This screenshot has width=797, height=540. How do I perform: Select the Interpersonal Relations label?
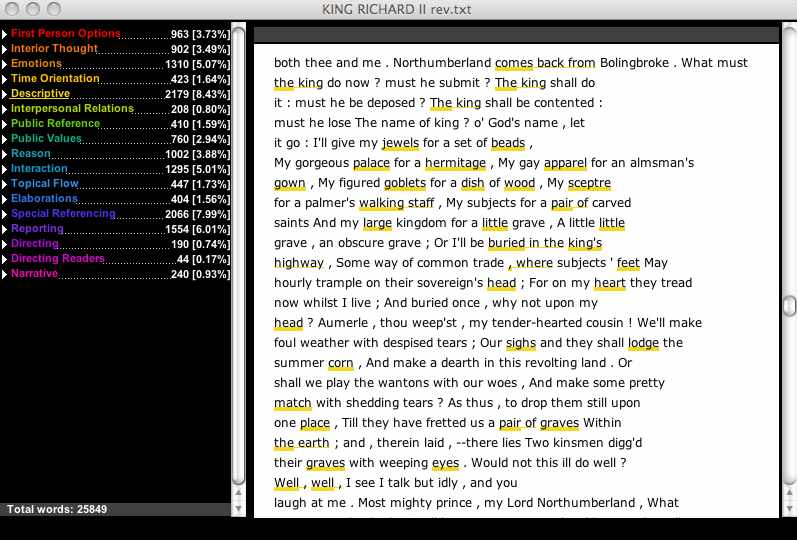pos(72,108)
